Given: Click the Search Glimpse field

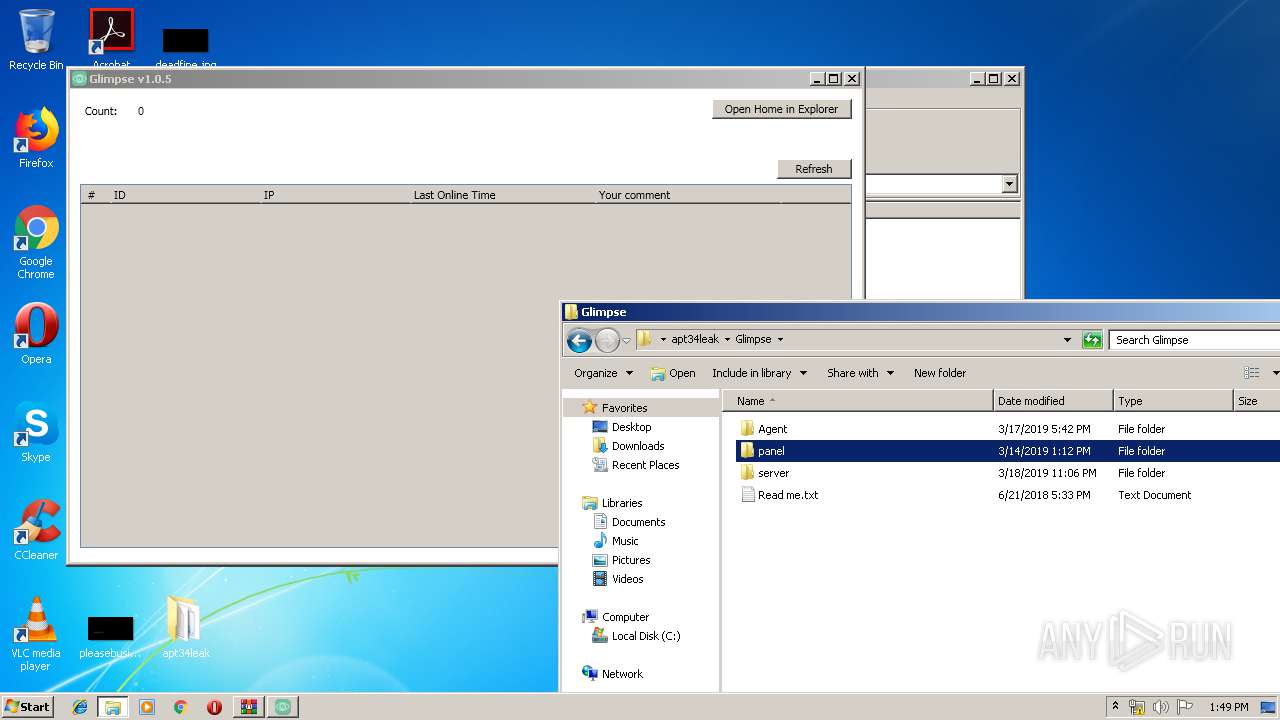Looking at the screenshot, I should (1194, 340).
